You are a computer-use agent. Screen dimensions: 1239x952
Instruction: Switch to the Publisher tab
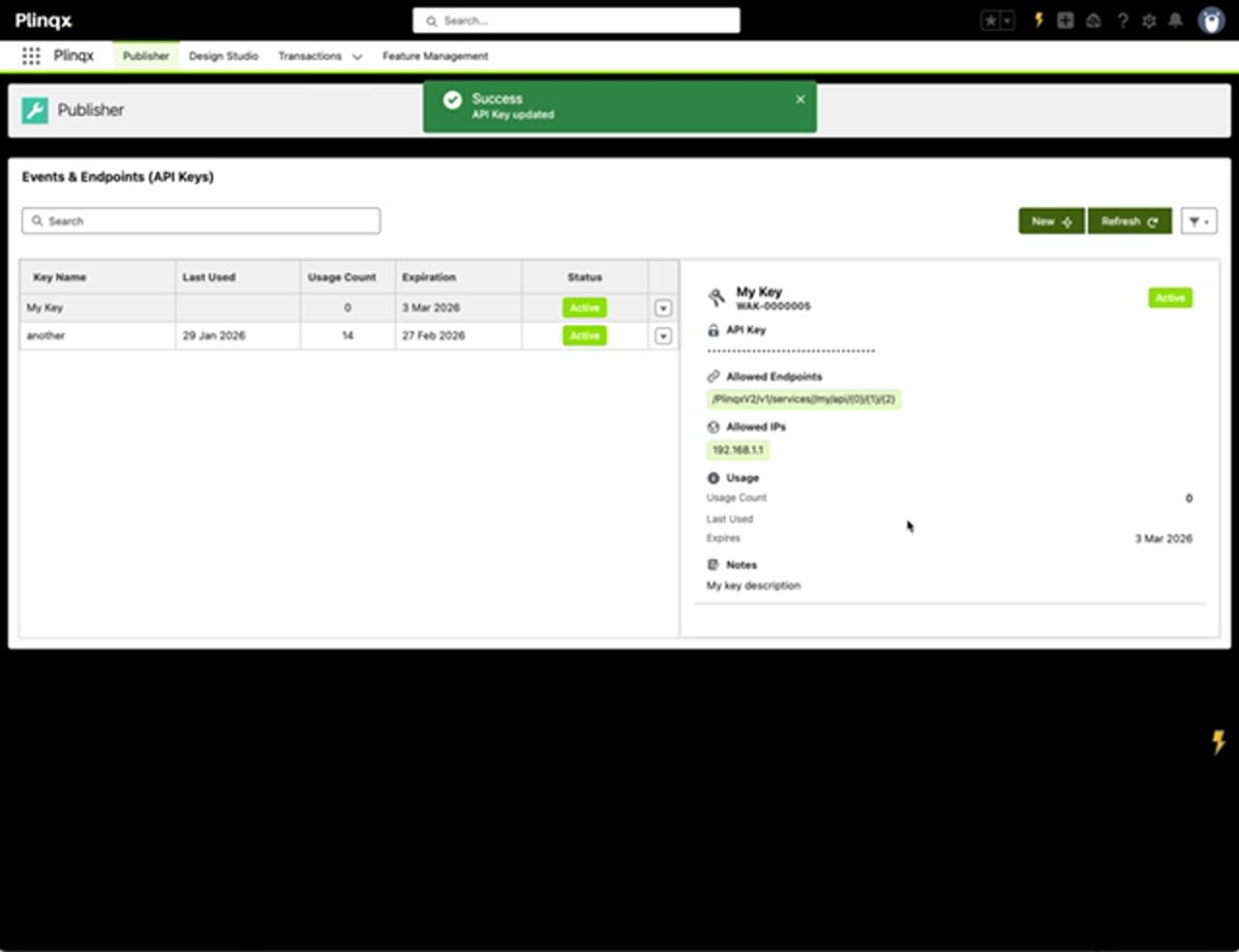pyautogui.click(x=146, y=56)
